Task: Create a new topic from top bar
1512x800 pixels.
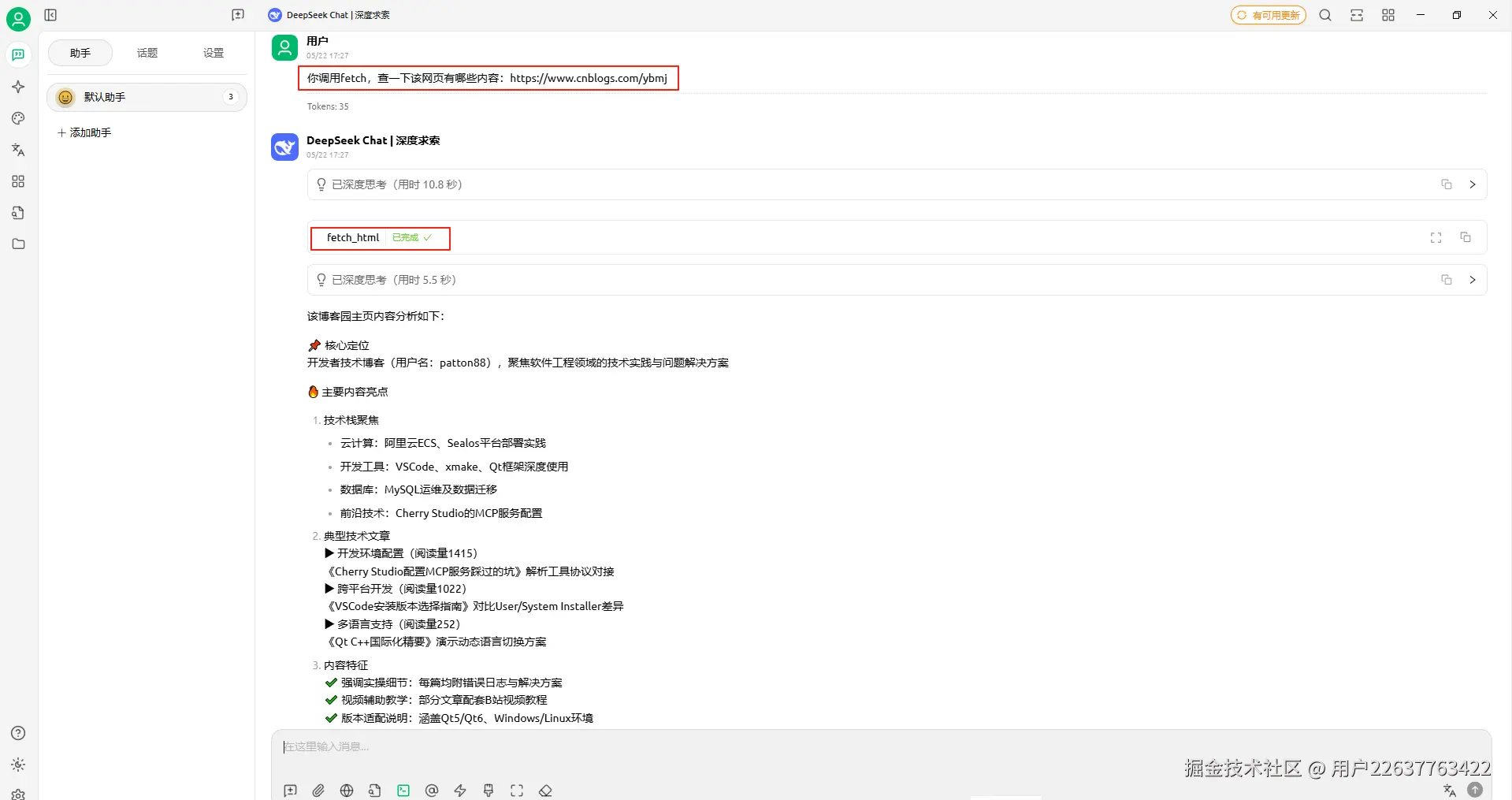Action: pyautogui.click(x=238, y=15)
